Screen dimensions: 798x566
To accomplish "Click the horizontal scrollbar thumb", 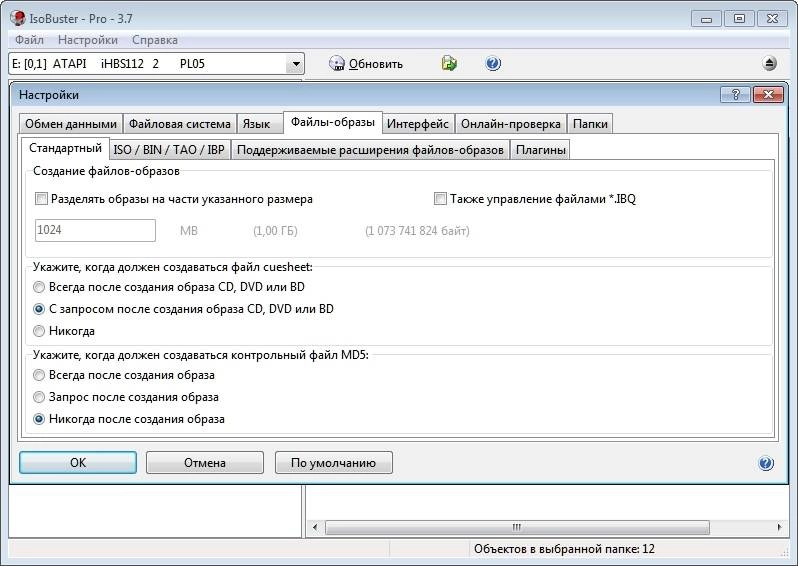I will 517,527.
